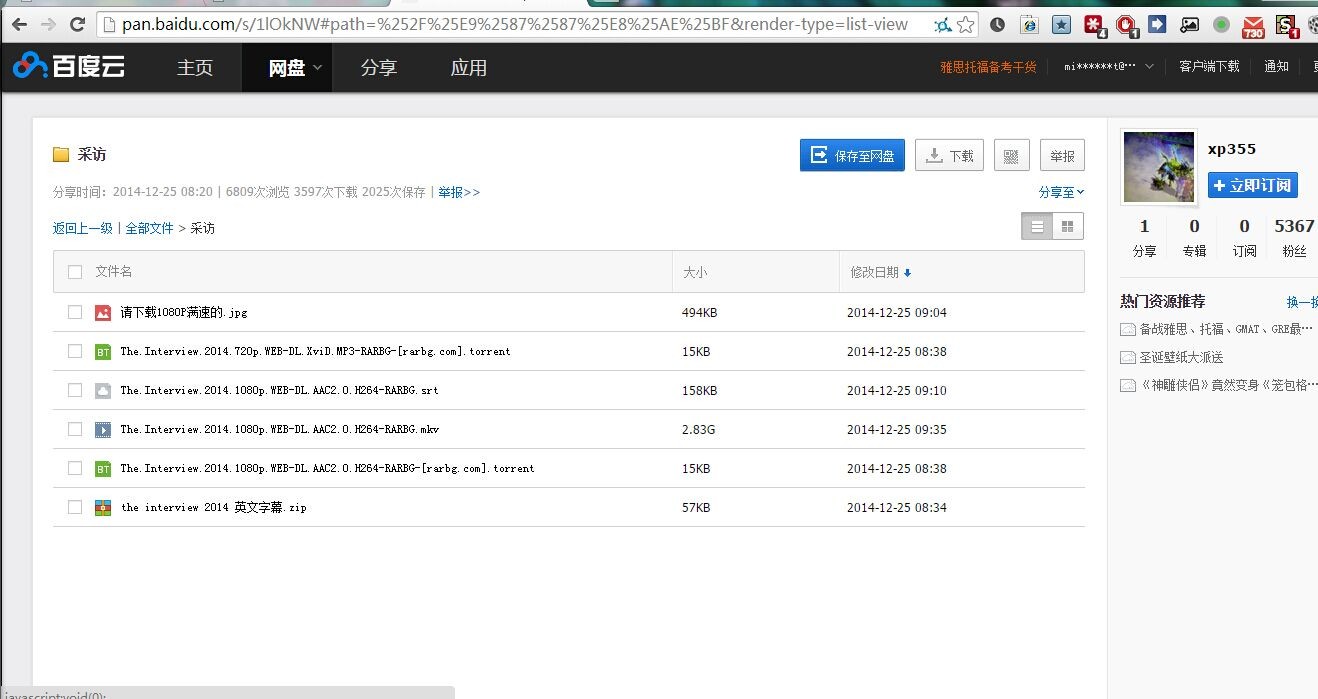This screenshot has width=1318, height=699.
Task: Open the 分享 tab
Action: (x=379, y=67)
